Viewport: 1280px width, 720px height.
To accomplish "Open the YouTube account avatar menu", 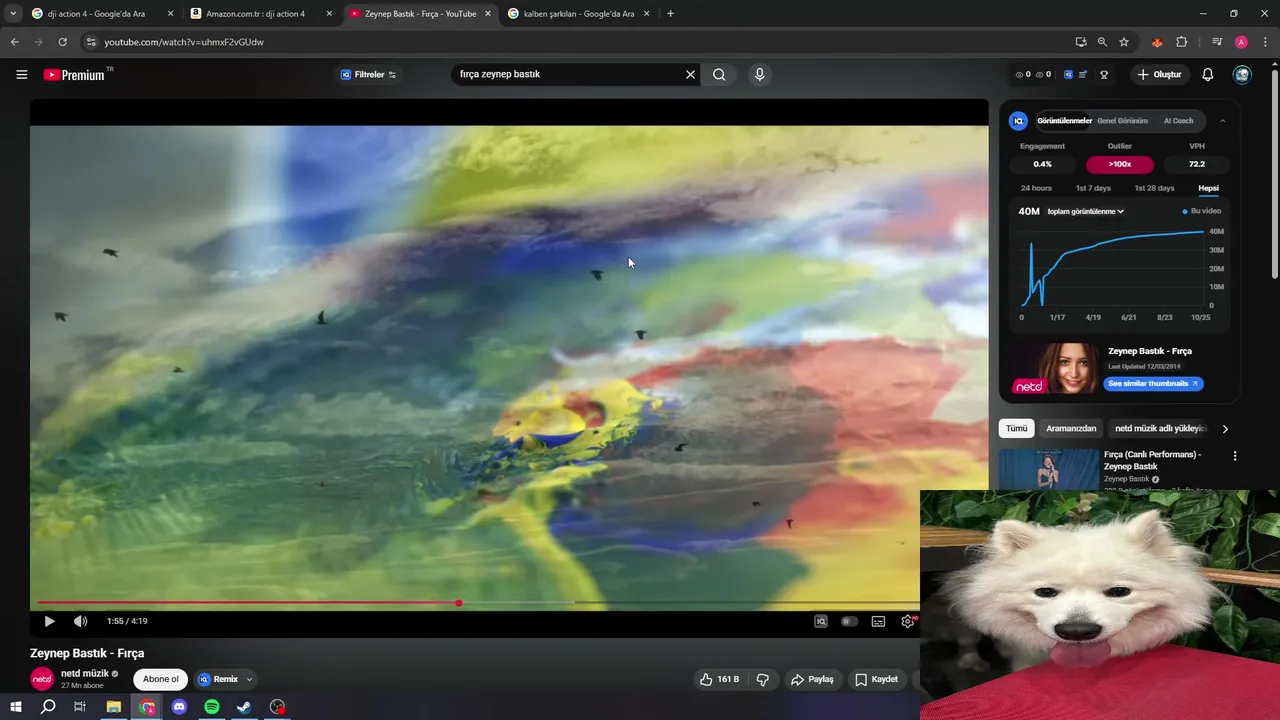I will pyautogui.click(x=1242, y=74).
